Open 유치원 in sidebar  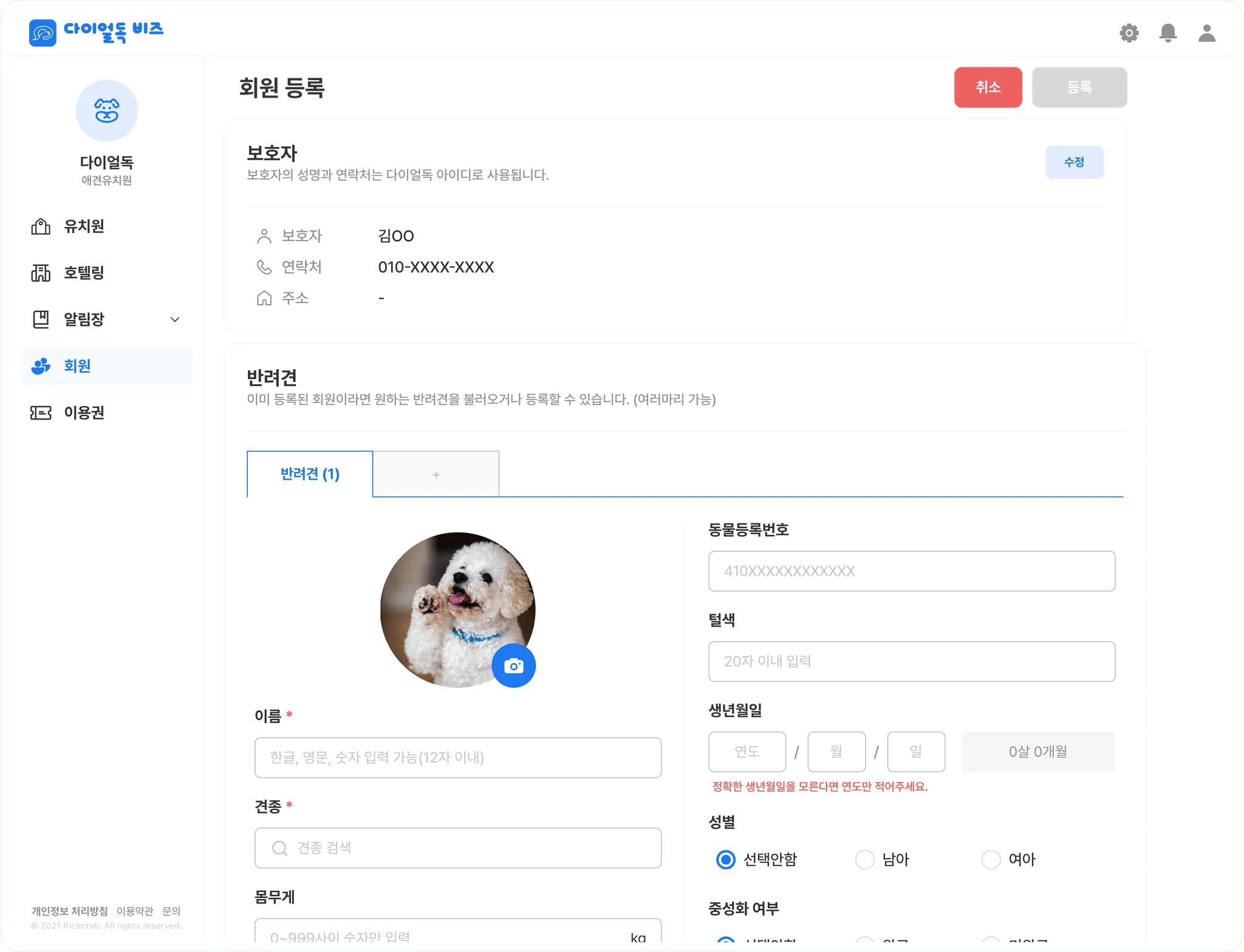coord(84,226)
